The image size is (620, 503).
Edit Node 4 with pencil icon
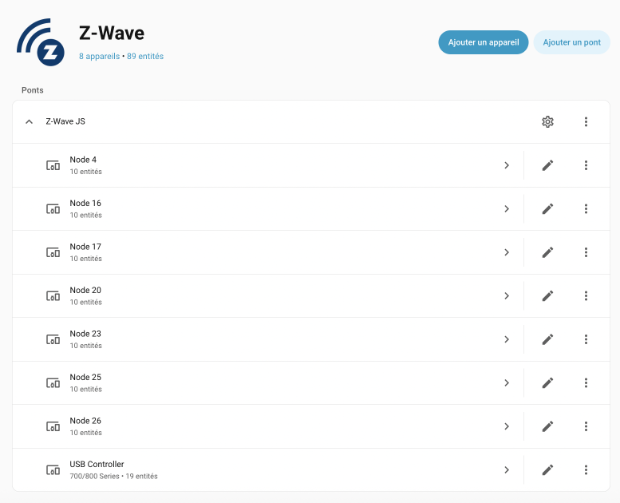coord(547,165)
